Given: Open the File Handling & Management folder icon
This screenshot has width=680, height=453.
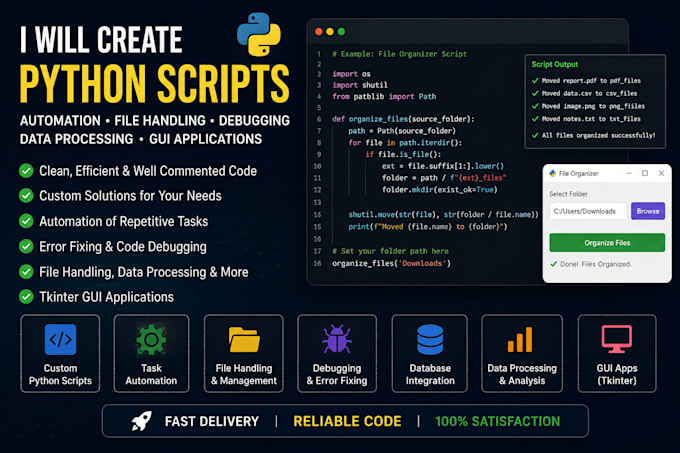Looking at the screenshot, I should (x=244, y=339).
